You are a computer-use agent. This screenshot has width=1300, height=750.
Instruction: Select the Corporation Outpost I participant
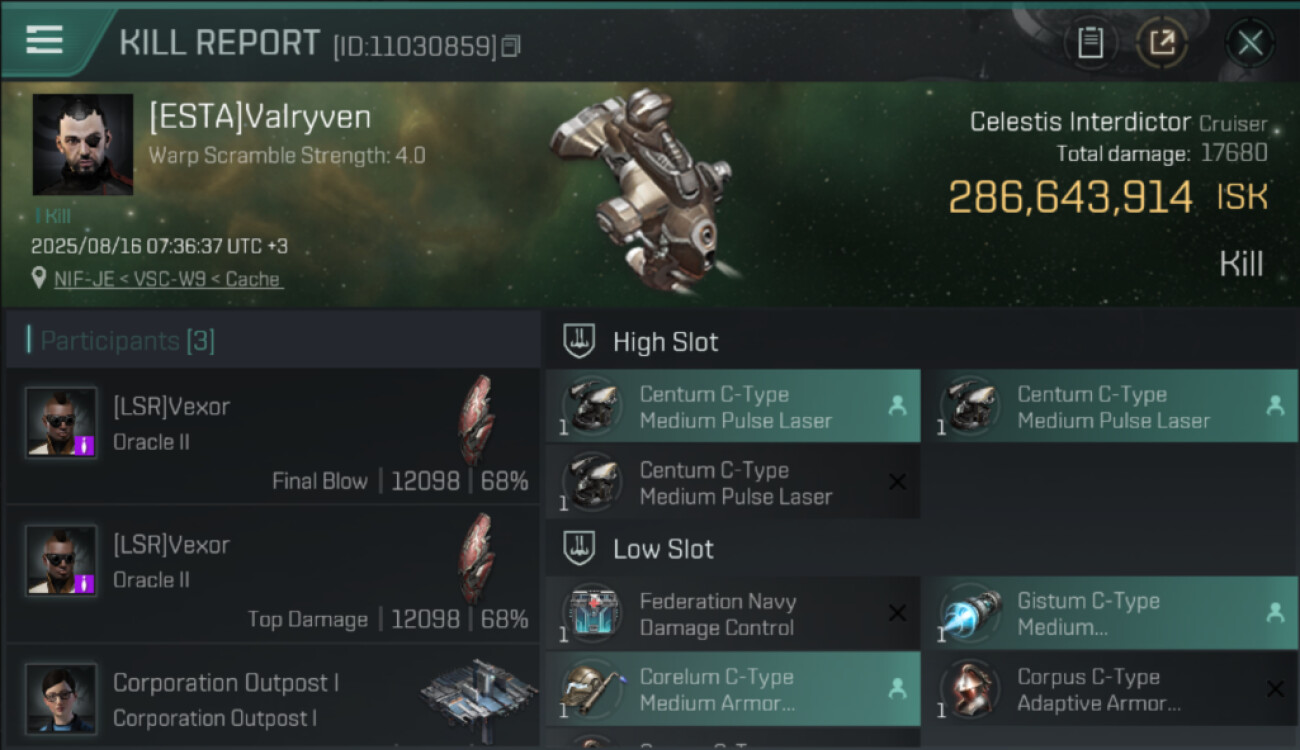tap(273, 697)
